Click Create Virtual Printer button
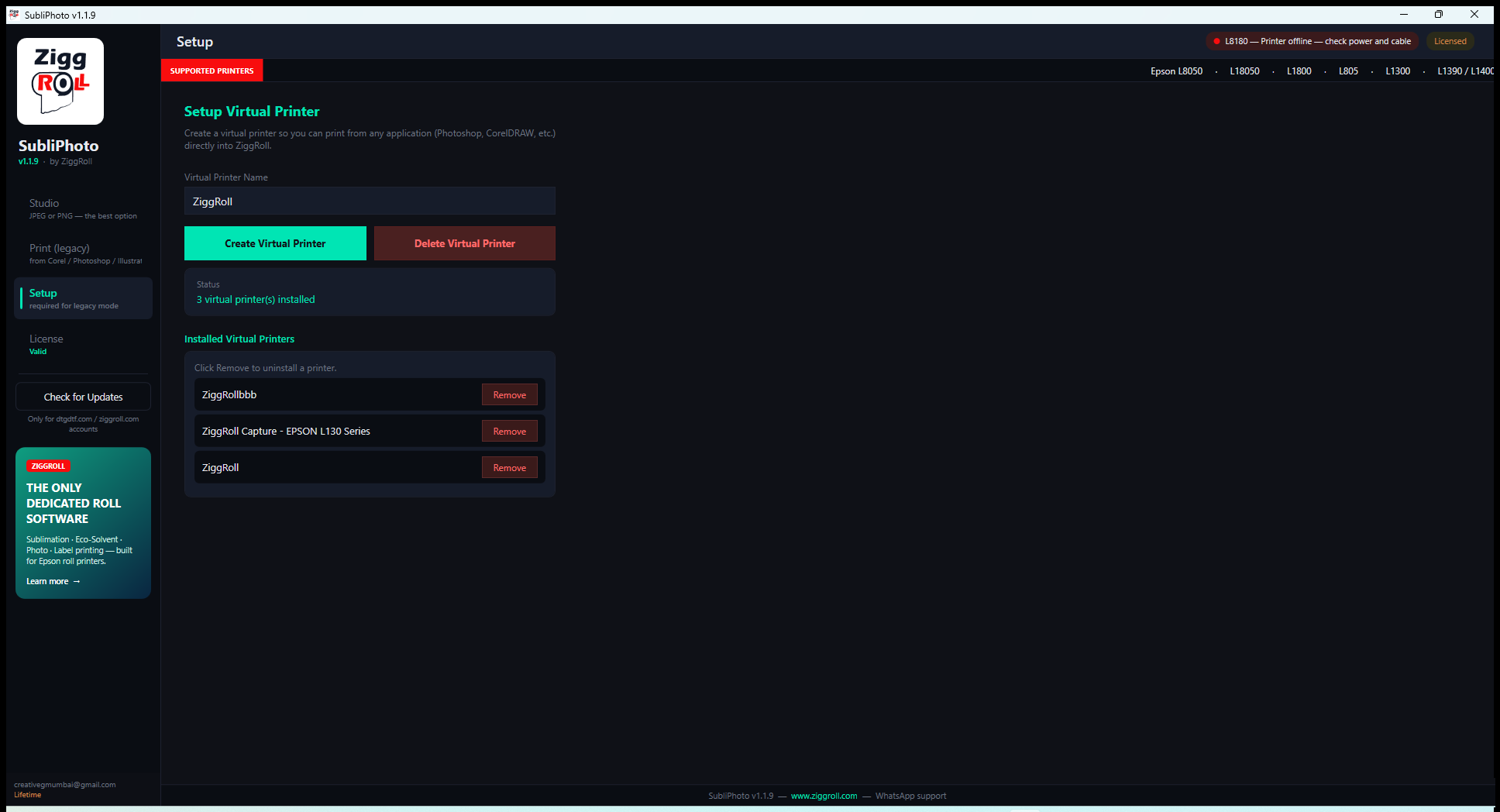This screenshot has height=812, width=1500. coord(275,243)
